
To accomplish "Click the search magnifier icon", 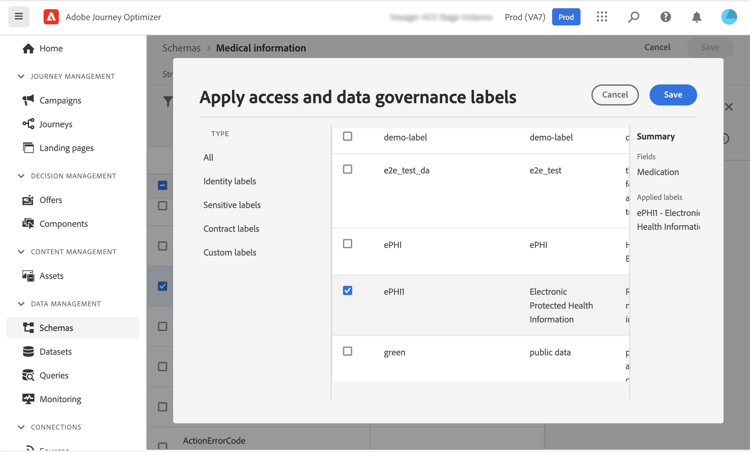I will [x=634, y=17].
